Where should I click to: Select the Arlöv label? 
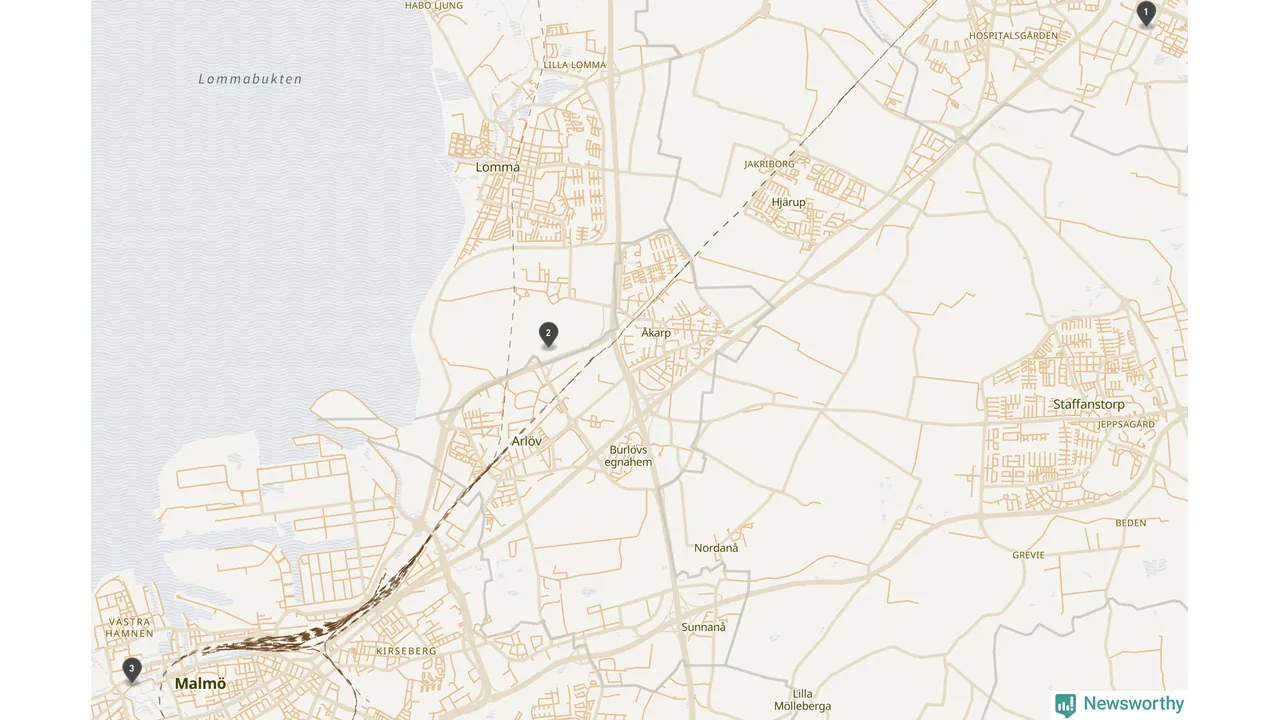(x=526, y=440)
